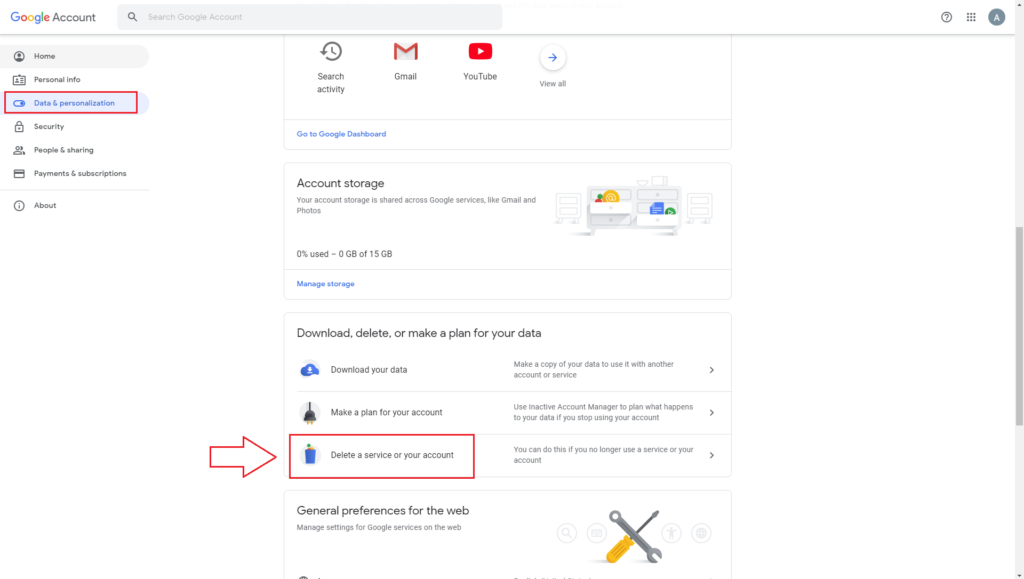Expand the Make a plan for your account chevron
1024x579 pixels.
pos(711,413)
